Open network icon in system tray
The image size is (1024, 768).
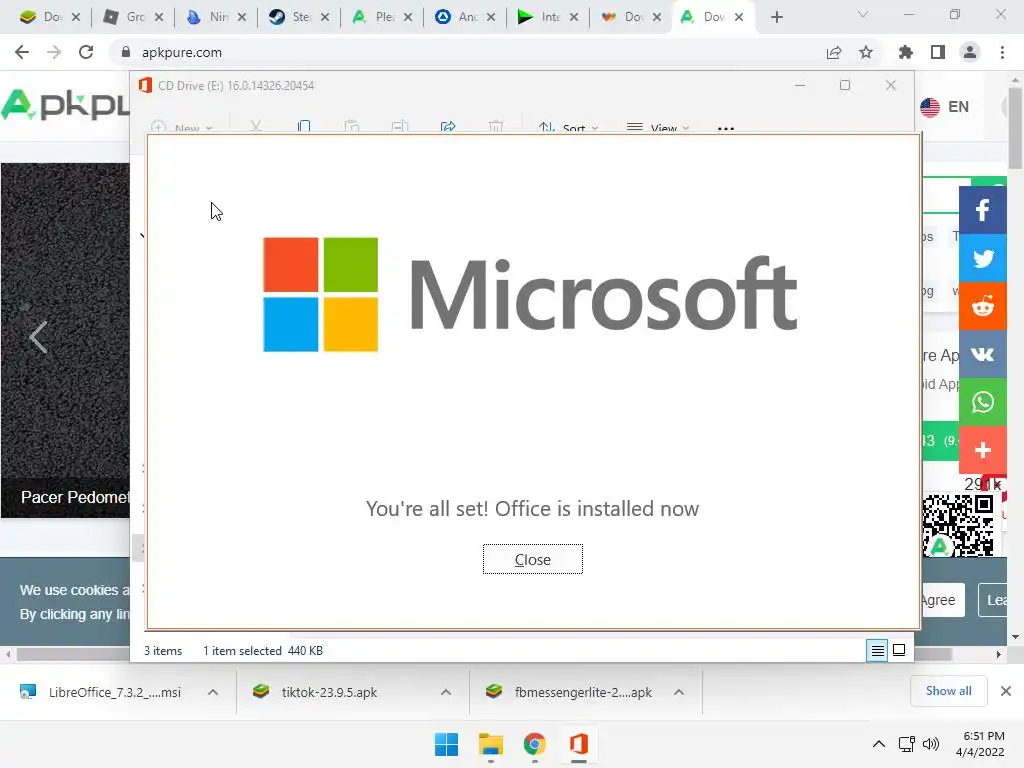click(x=906, y=744)
